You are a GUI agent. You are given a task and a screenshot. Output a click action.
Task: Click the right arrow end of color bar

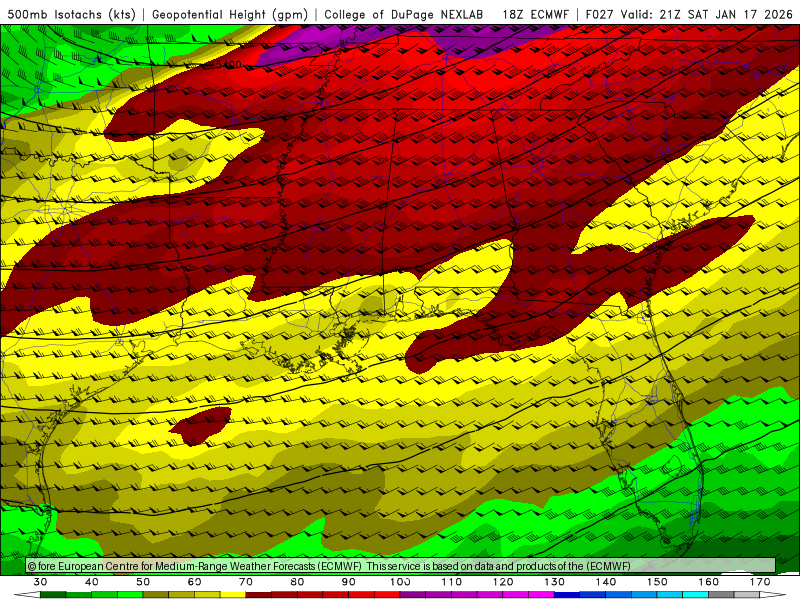(773, 595)
